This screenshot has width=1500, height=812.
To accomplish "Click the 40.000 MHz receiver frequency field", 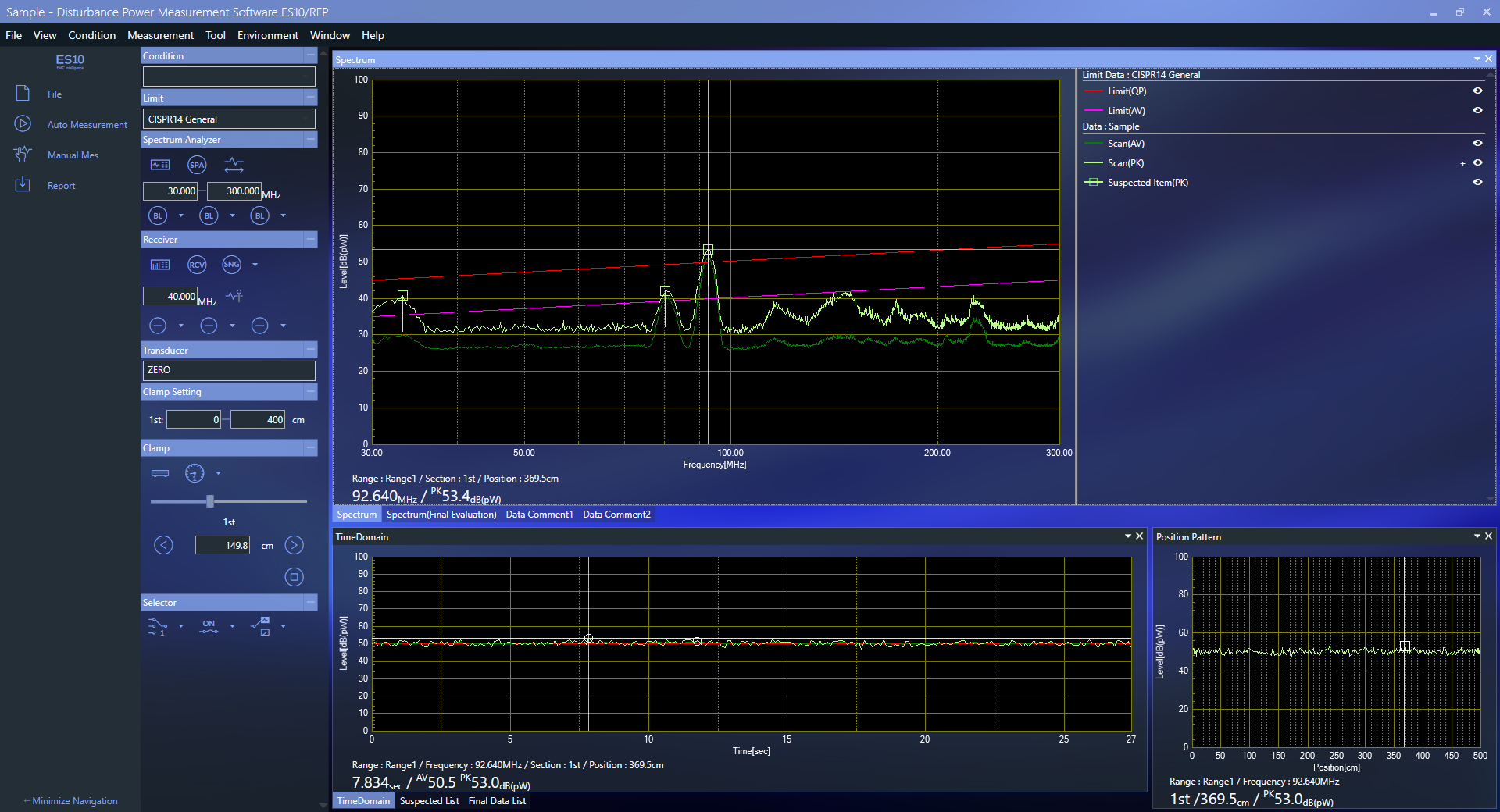I will coord(170,297).
